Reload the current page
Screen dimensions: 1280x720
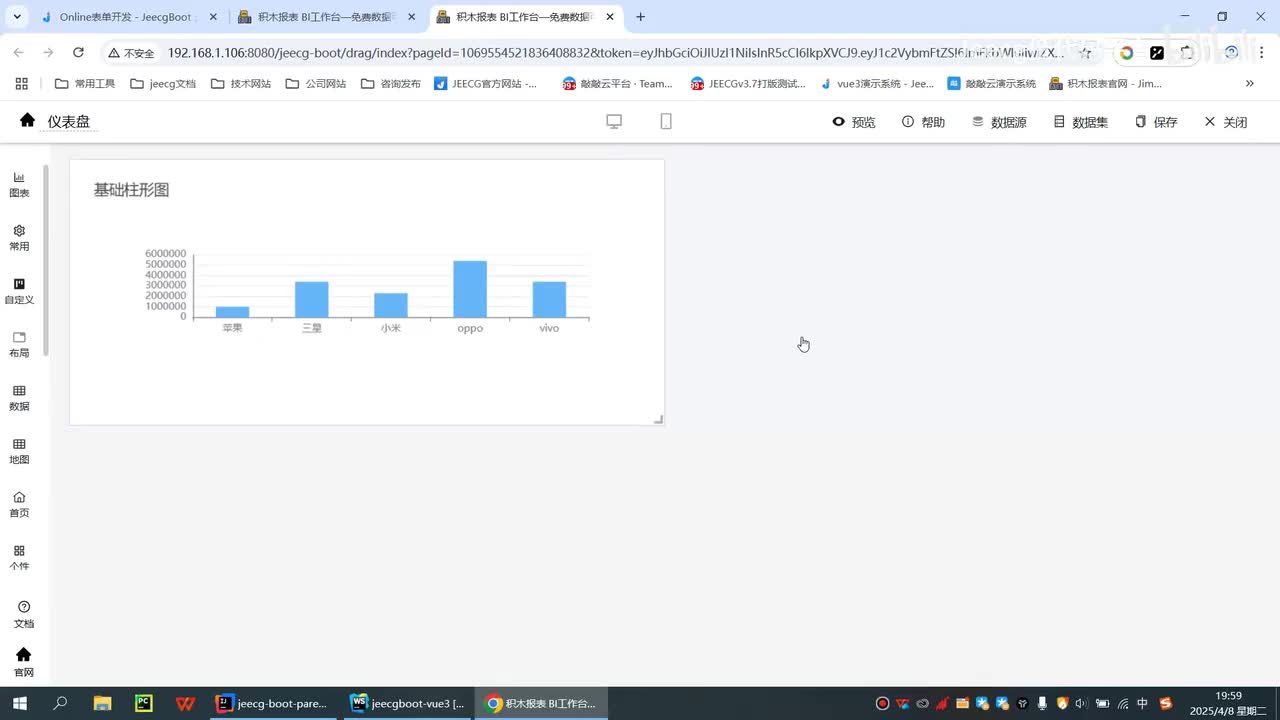[x=78, y=52]
